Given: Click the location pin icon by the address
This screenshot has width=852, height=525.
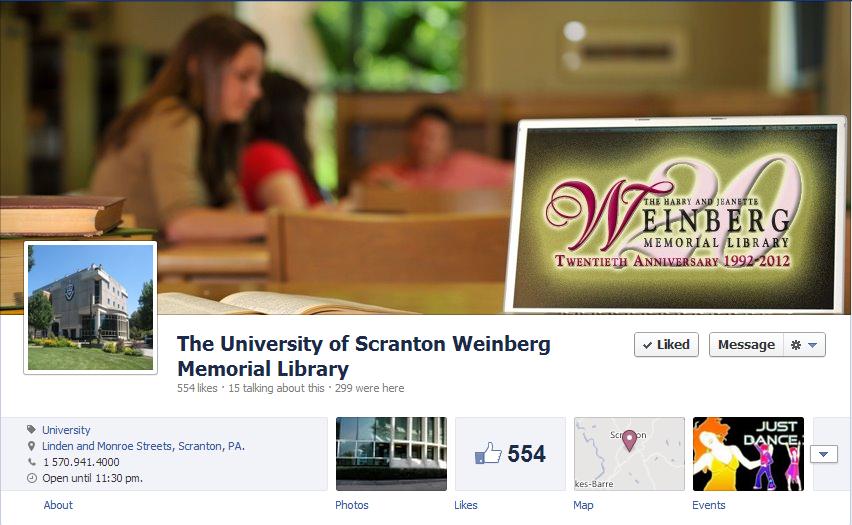Looking at the screenshot, I should 32,446.
